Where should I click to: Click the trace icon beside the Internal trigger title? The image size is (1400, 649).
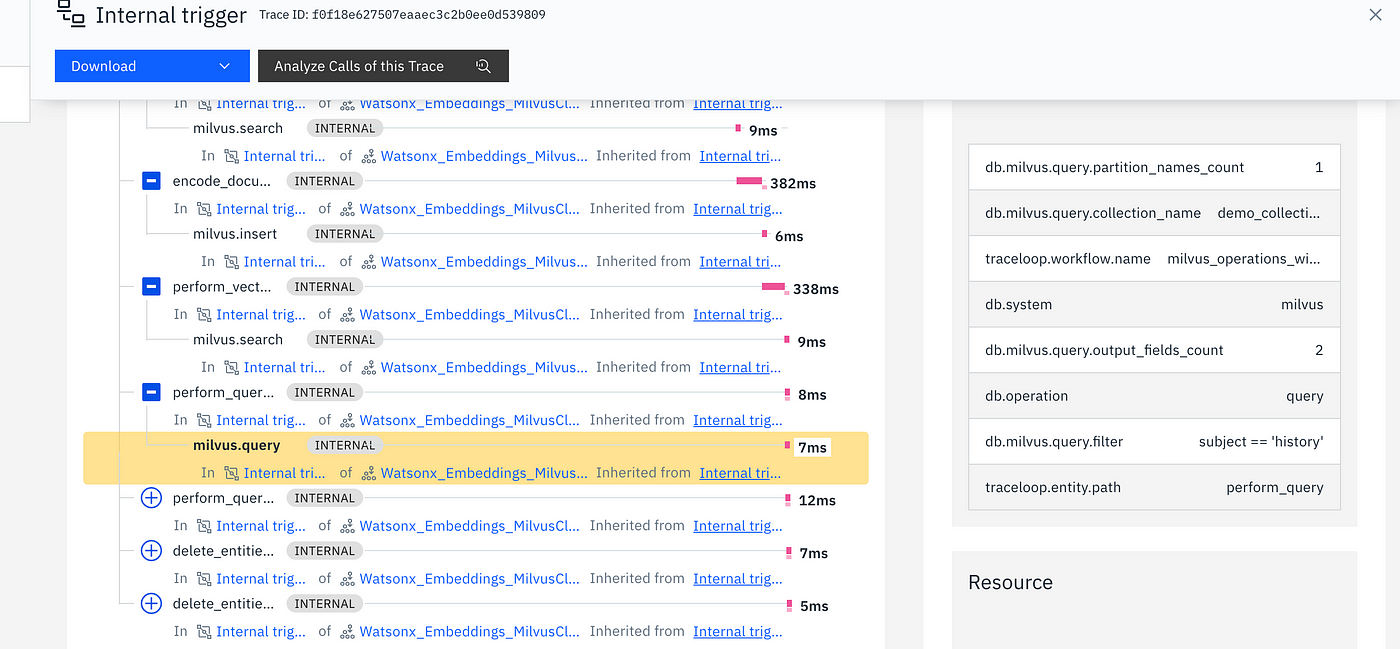tap(70, 13)
